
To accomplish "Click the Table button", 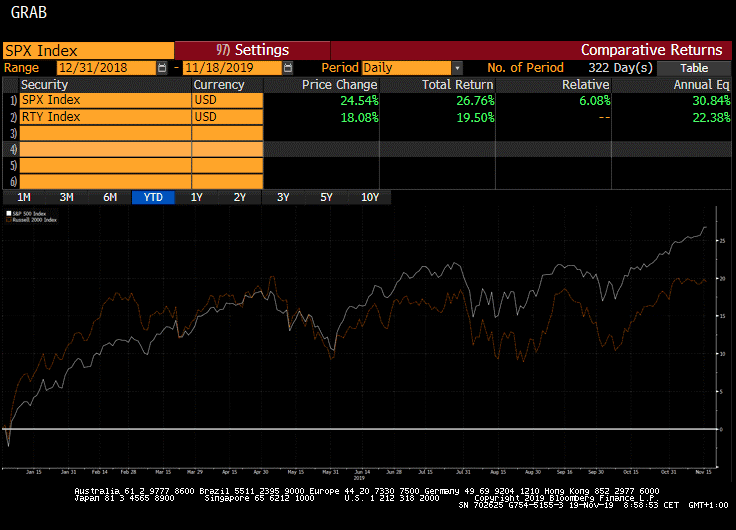I will 694,68.
